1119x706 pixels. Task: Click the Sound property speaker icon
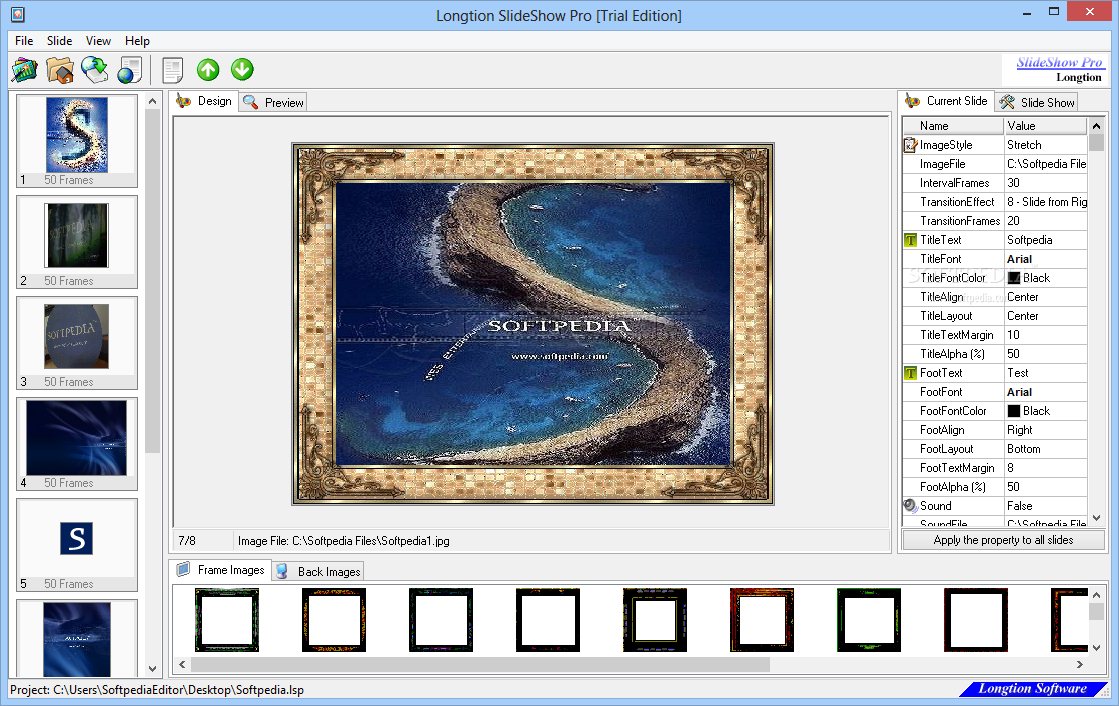(x=911, y=505)
